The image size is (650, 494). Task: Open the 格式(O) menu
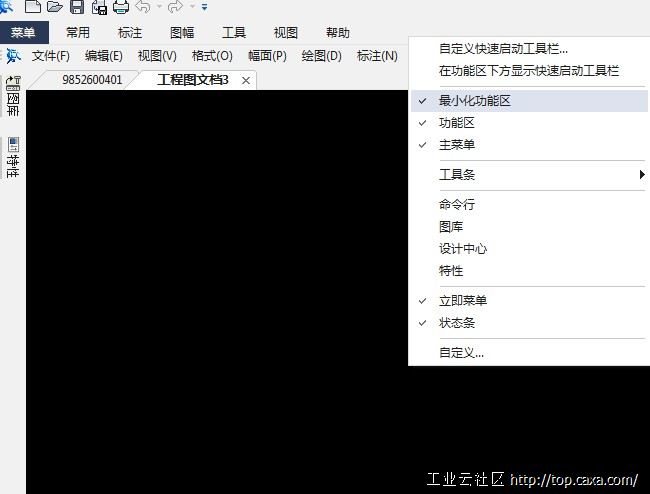pos(212,56)
